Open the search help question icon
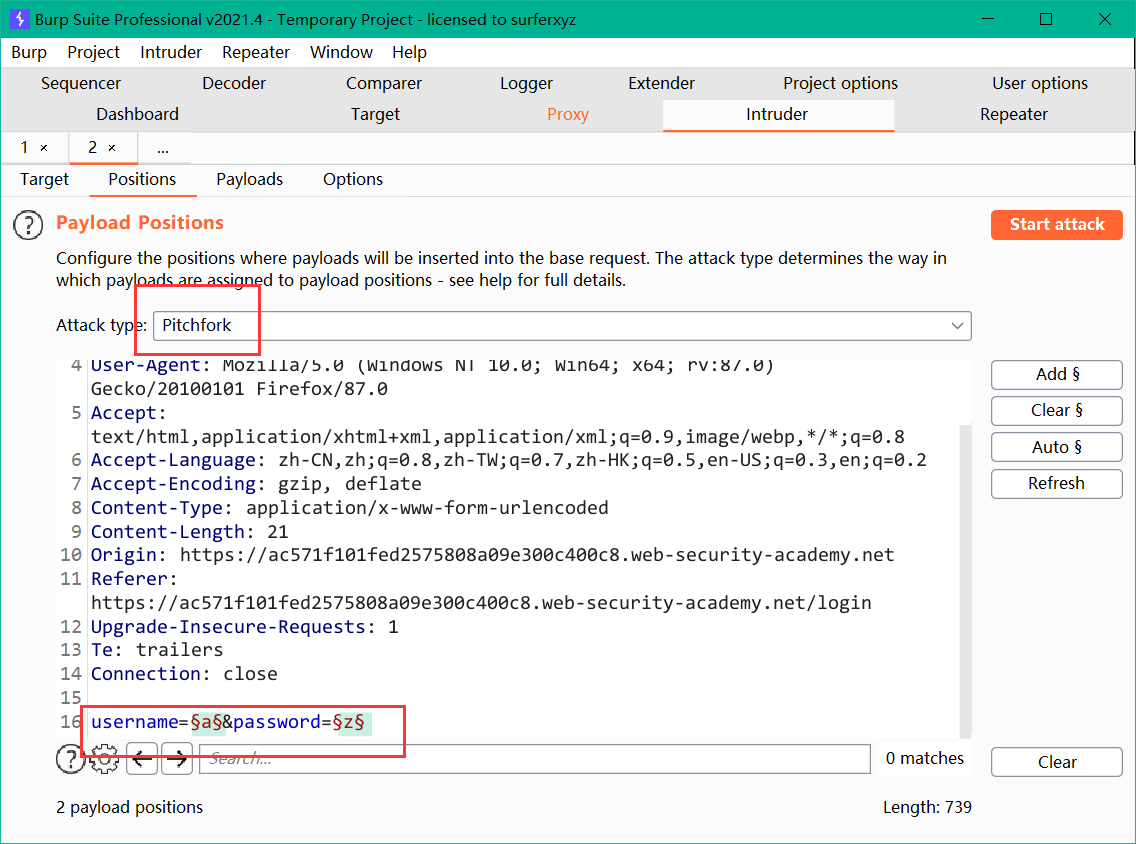 (x=70, y=759)
